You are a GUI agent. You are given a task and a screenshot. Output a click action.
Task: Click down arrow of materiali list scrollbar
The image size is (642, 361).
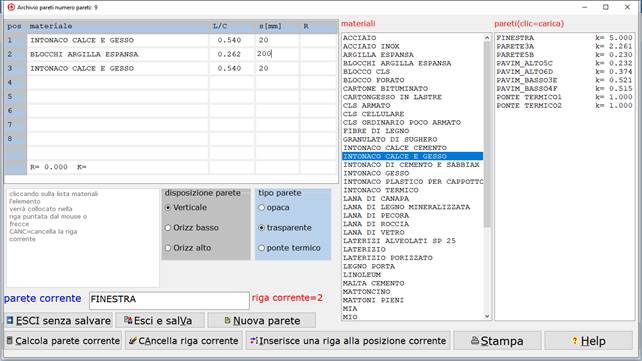[x=487, y=316]
